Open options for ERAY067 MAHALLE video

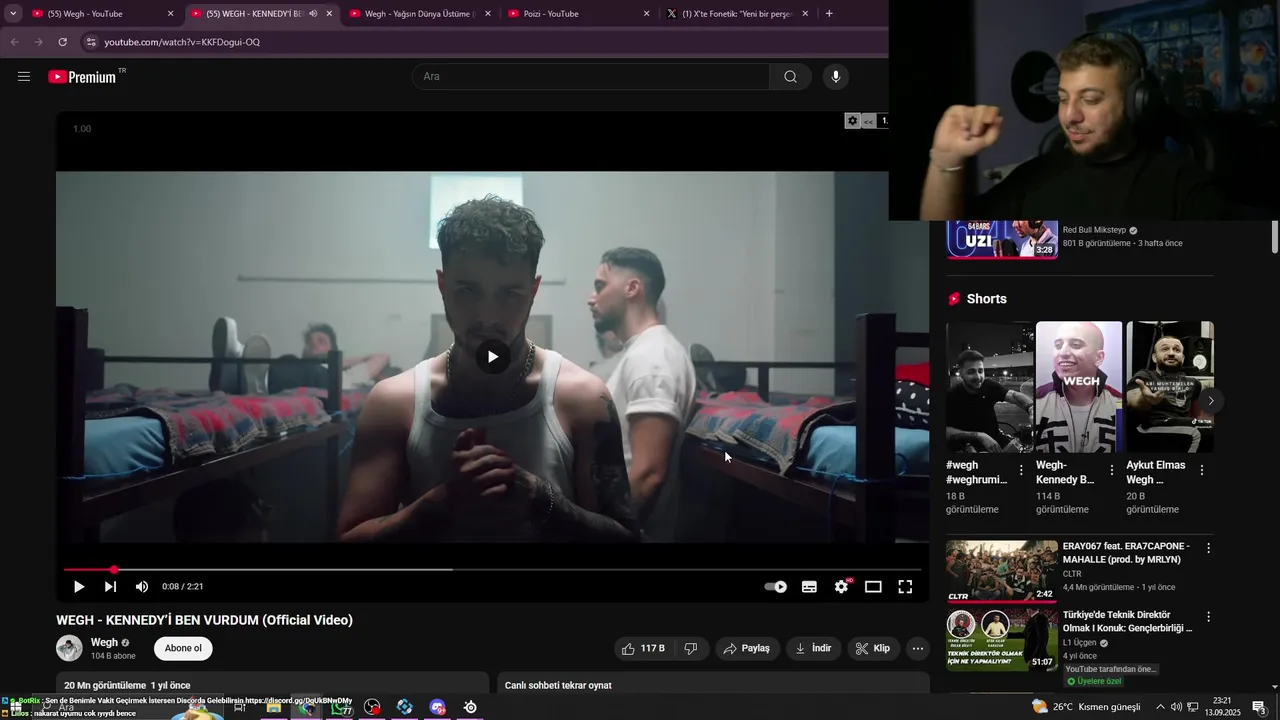pos(1208,548)
